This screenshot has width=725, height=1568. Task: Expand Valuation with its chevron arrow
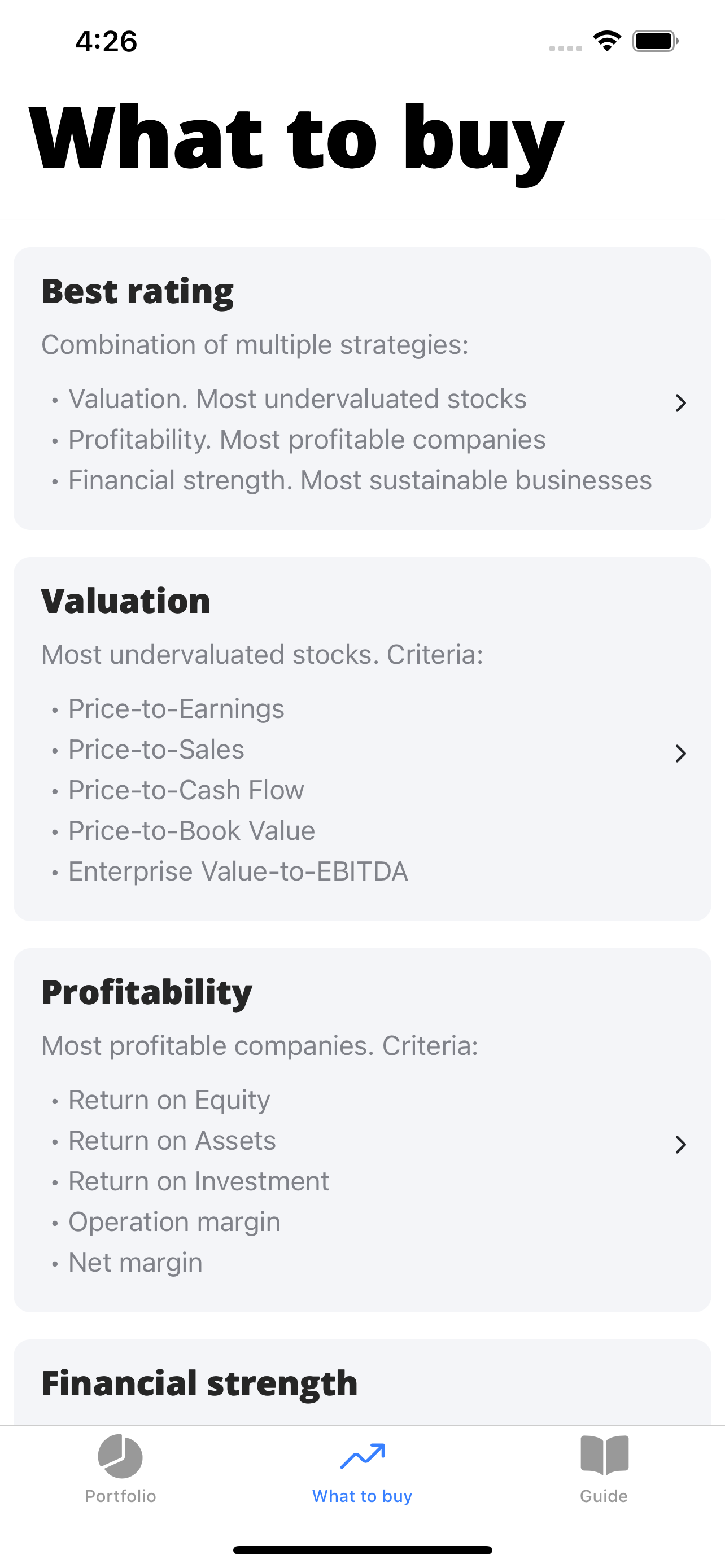pyautogui.click(x=680, y=754)
